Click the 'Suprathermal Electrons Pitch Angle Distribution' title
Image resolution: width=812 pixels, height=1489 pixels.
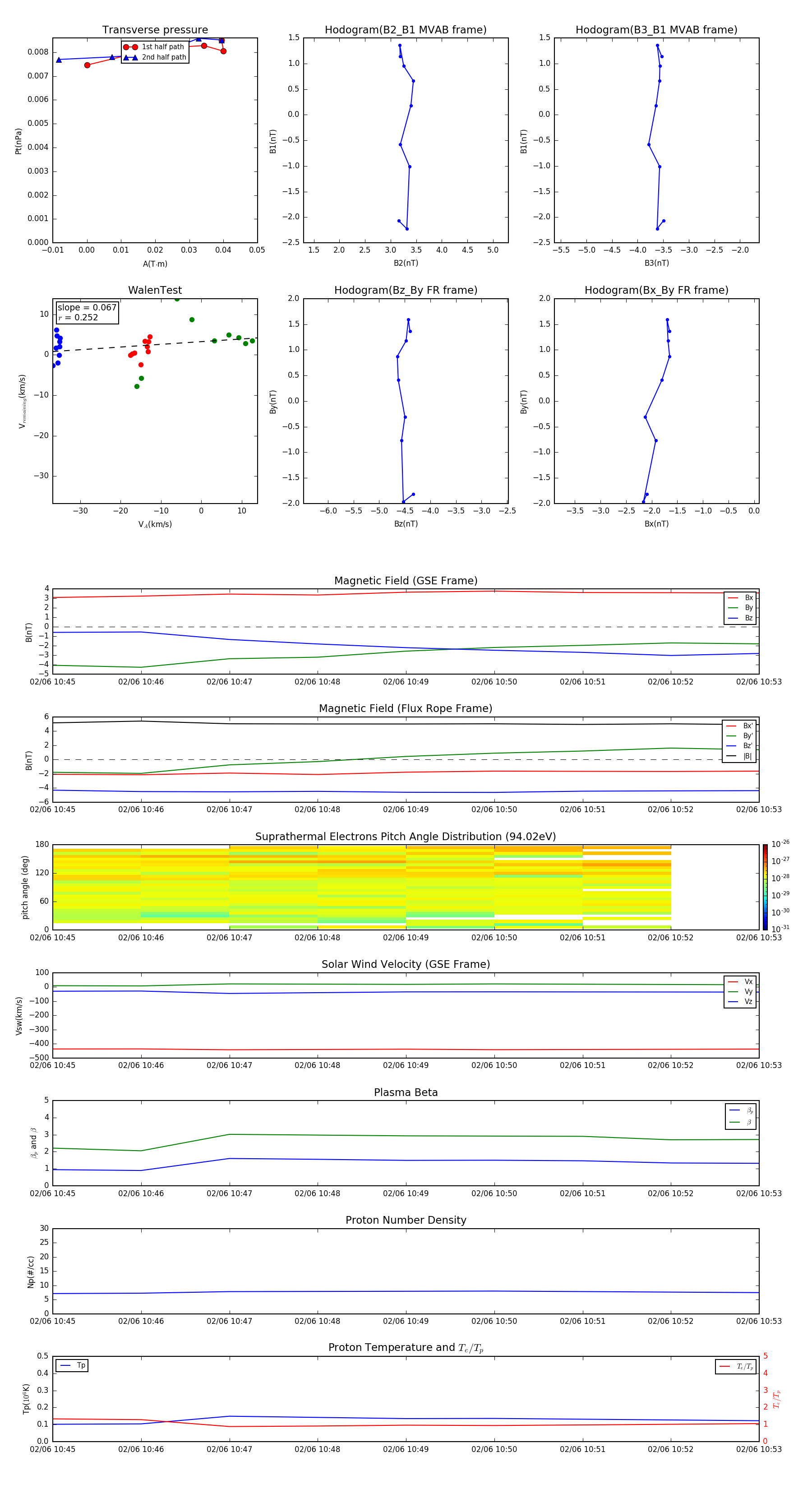[406, 837]
